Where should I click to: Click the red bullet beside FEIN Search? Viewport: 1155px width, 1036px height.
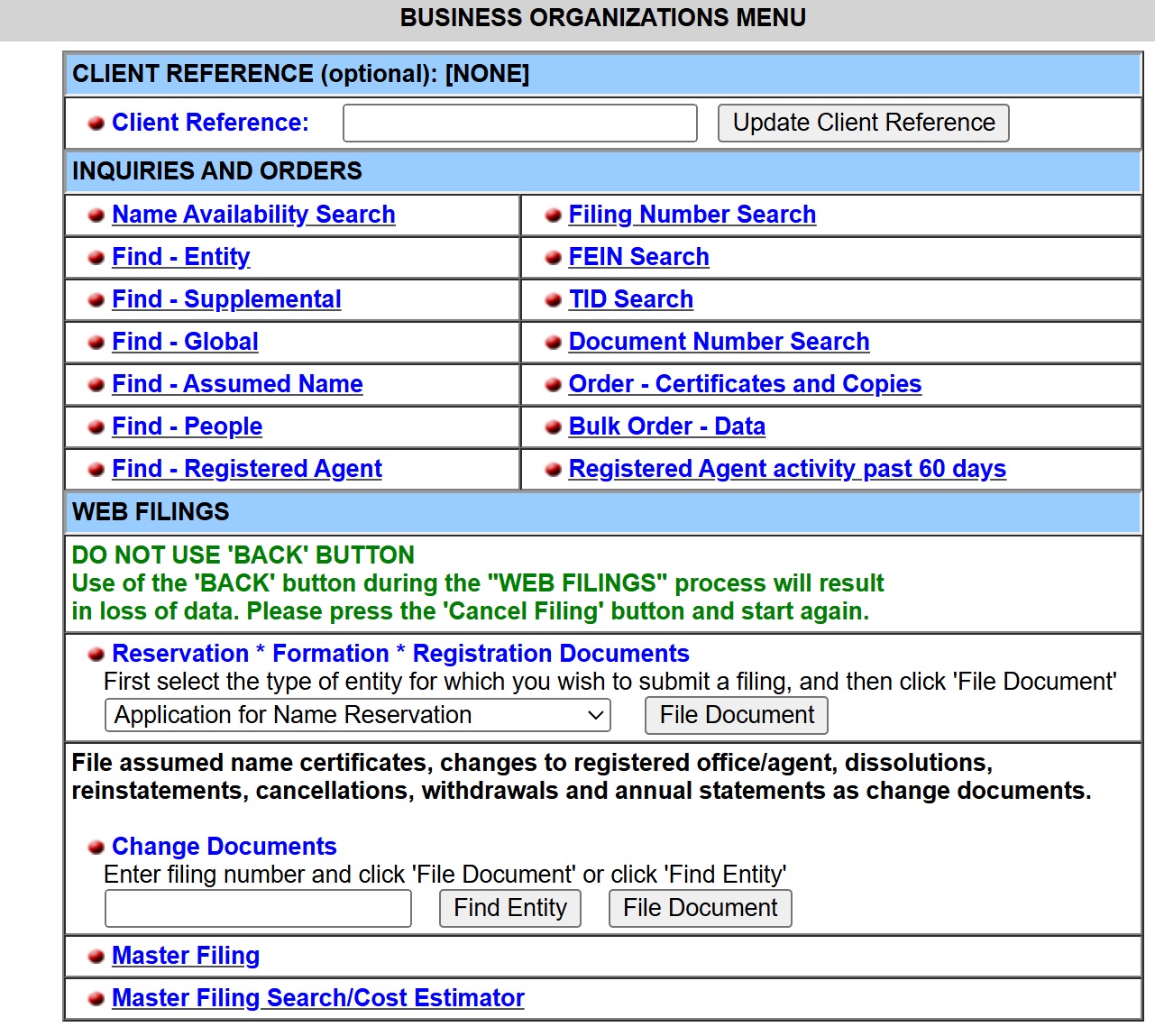[553, 257]
